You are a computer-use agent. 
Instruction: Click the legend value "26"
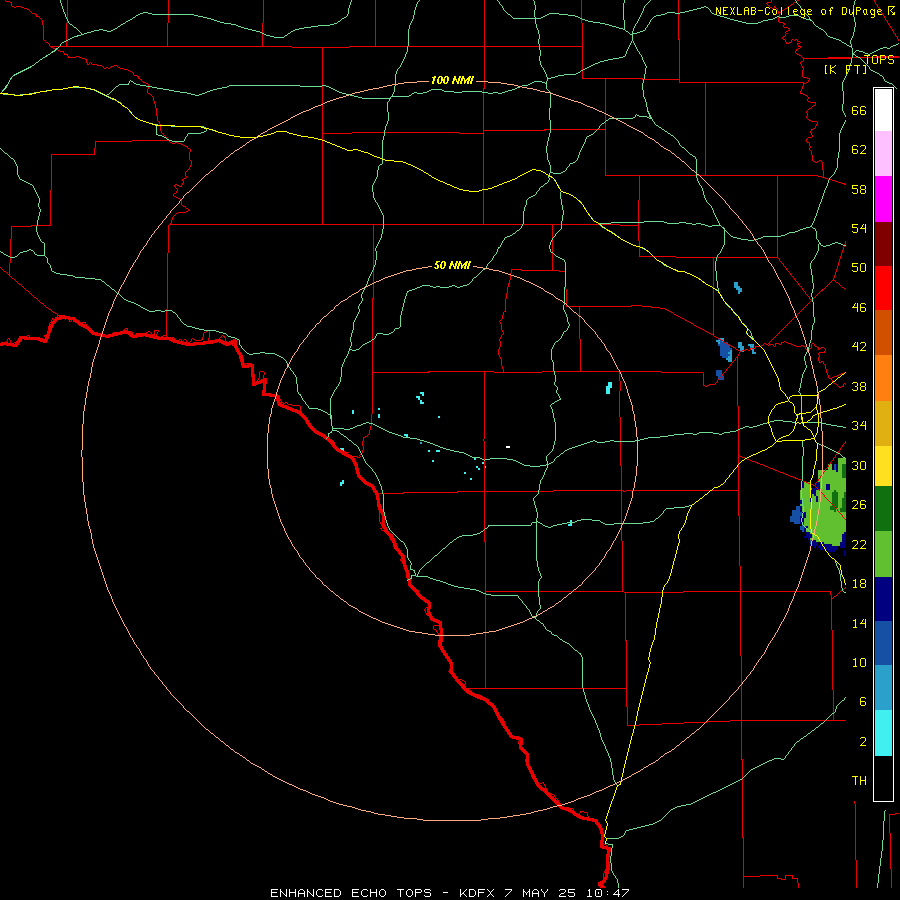[x=859, y=505]
